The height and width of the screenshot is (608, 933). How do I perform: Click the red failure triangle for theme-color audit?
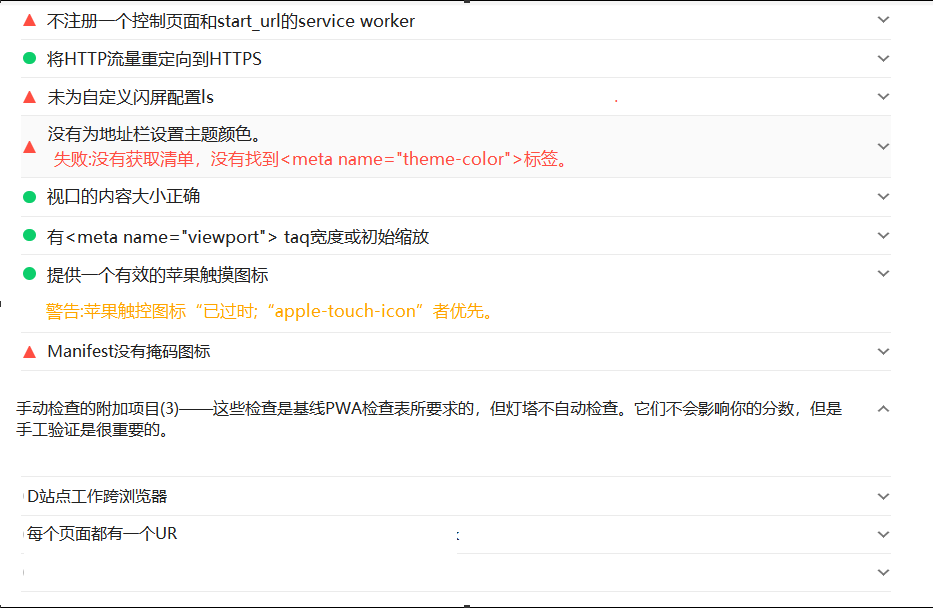(28, 147)
